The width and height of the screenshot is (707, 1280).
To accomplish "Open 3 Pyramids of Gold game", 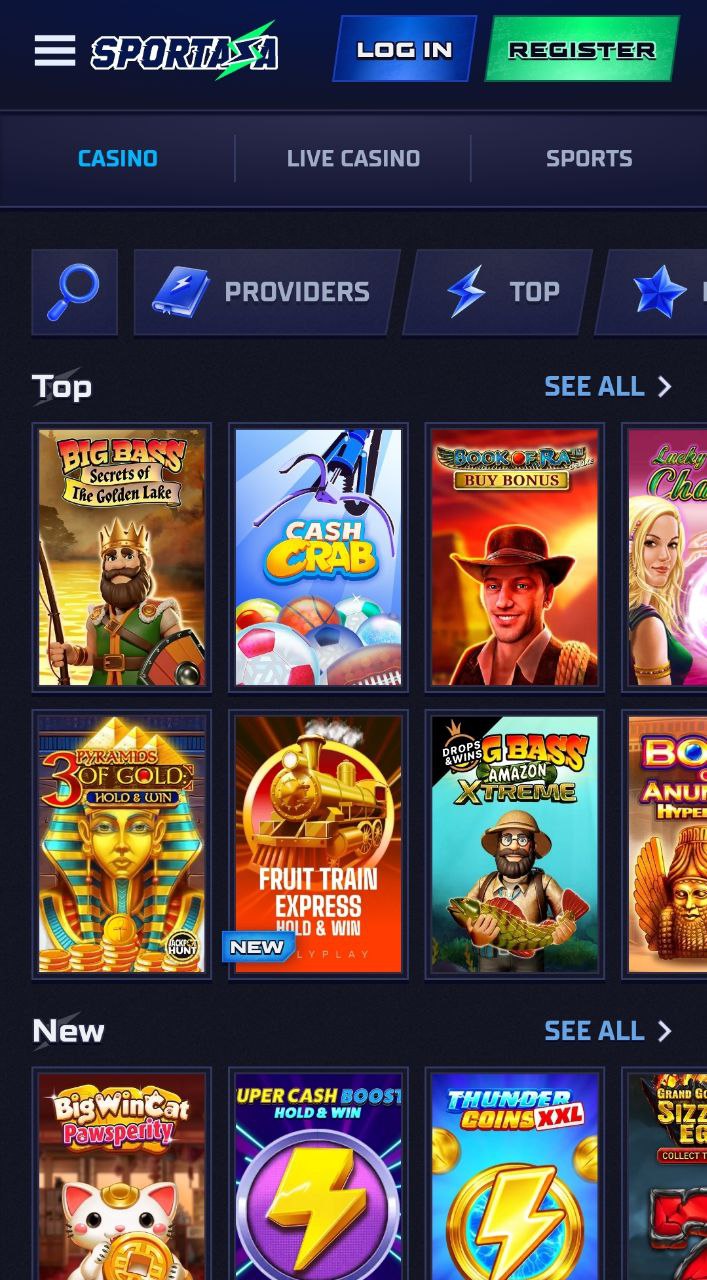I will (x=122, y=844).
